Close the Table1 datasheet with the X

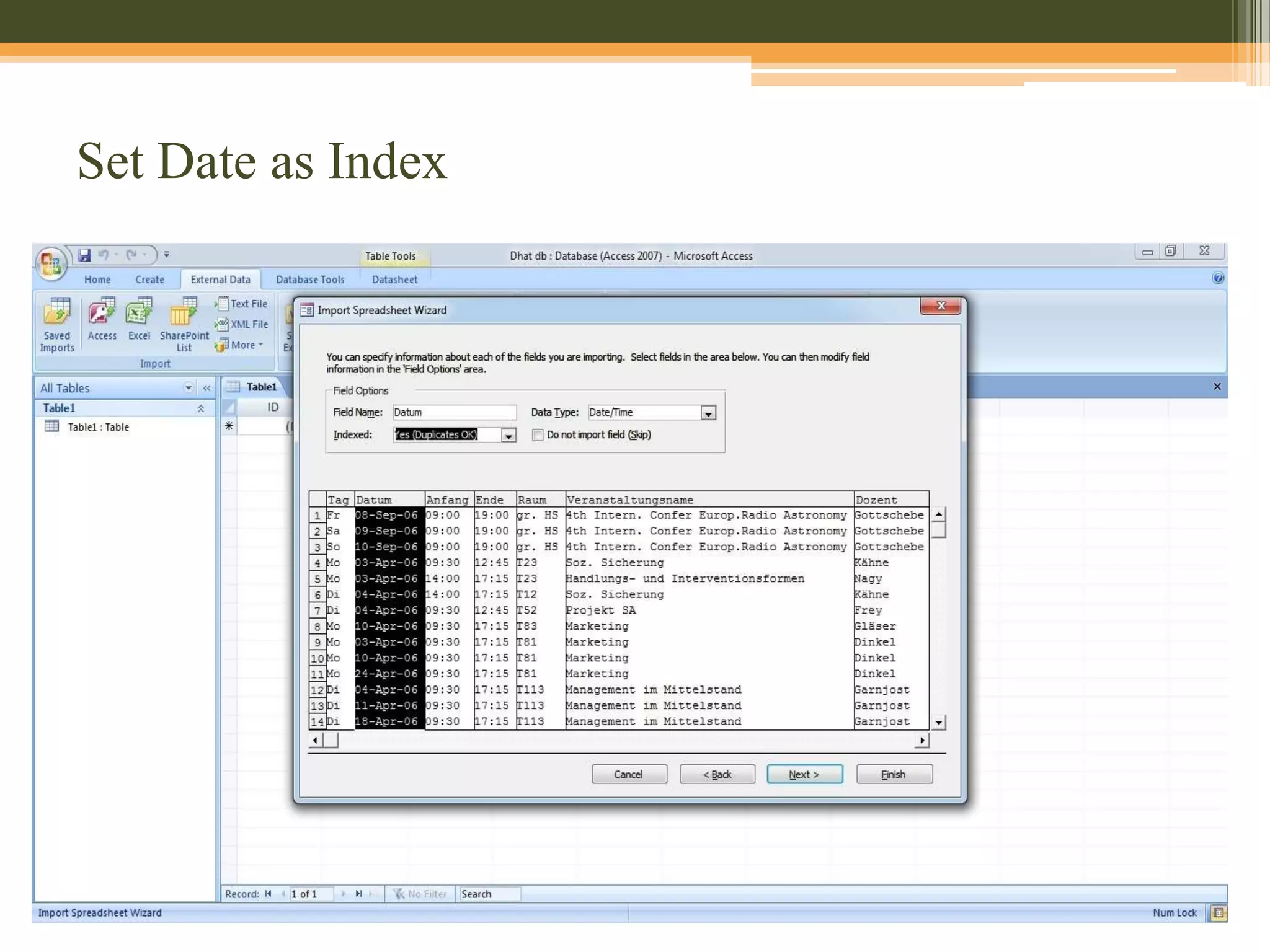tap(1217, 386)
